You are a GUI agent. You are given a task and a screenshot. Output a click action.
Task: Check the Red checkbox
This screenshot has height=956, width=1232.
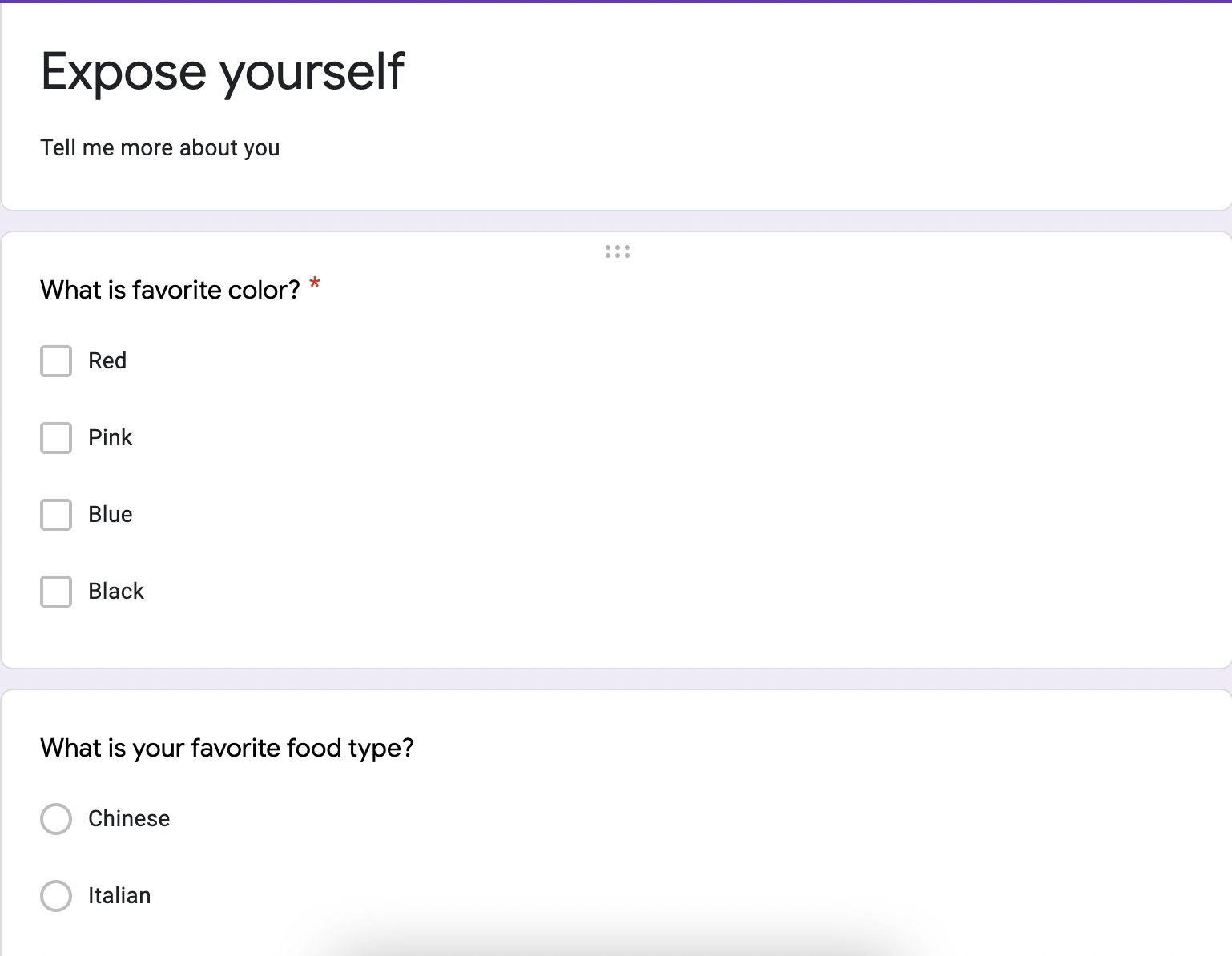(x=55, y=361)
